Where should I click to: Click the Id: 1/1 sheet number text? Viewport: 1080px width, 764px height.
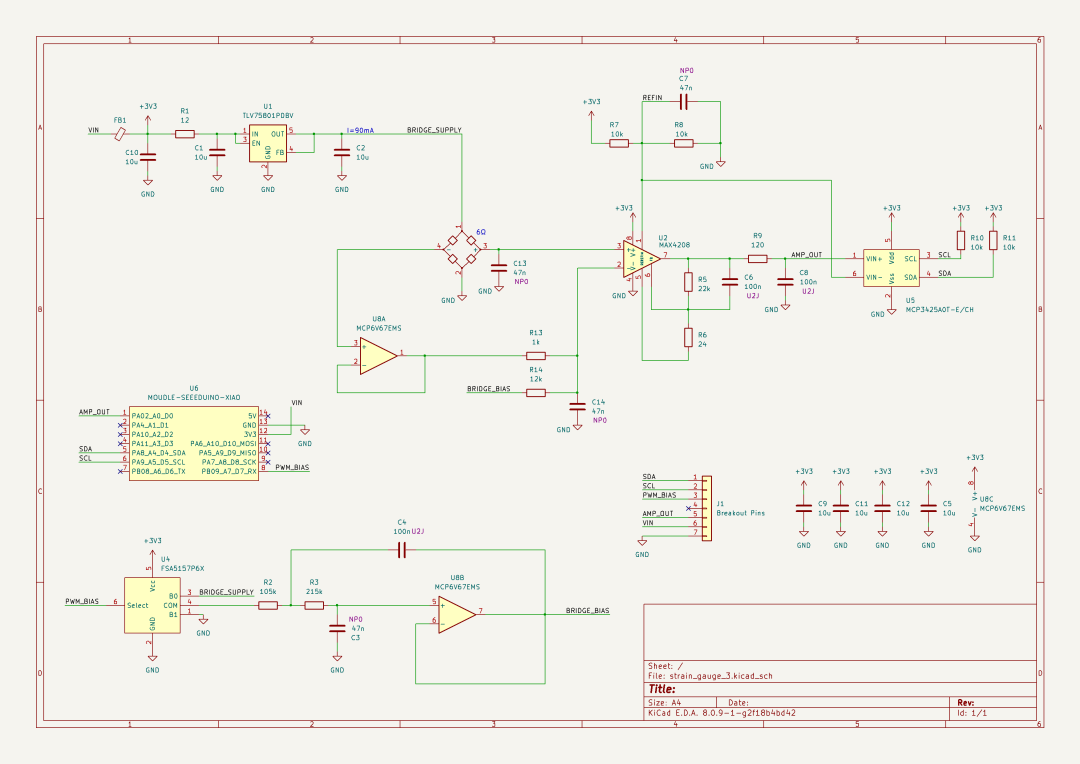tap(972, 713)
